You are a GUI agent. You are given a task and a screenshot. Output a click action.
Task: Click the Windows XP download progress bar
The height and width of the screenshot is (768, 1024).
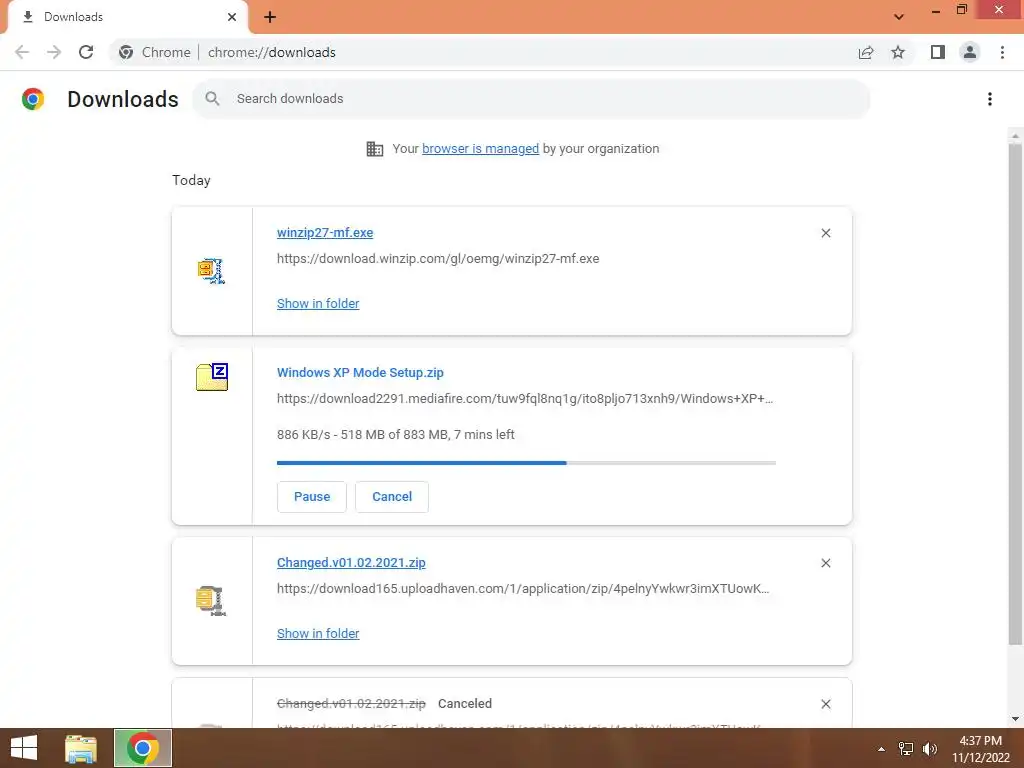[526, 463]
